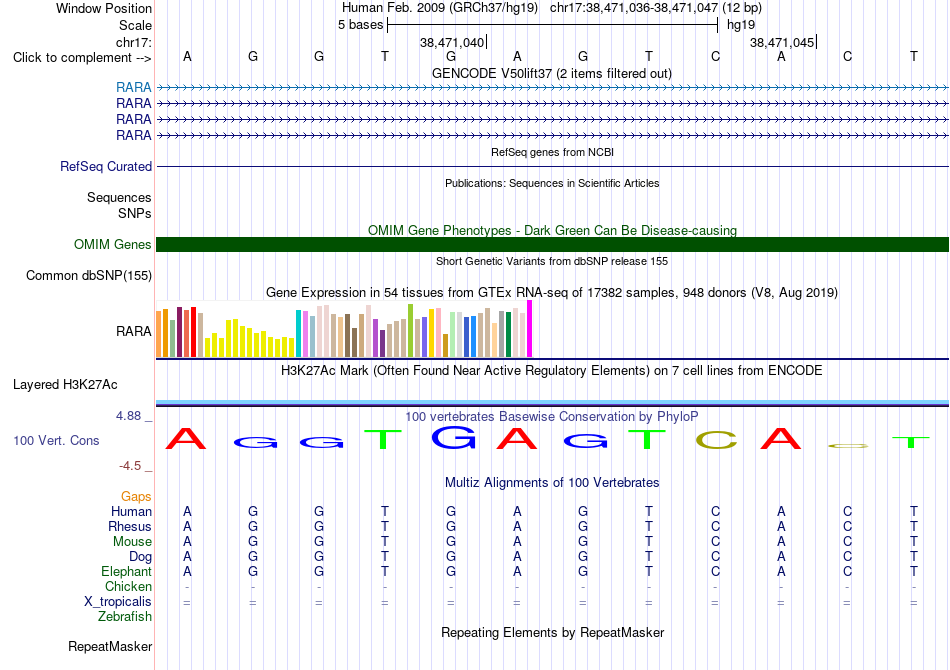Click the Scale track label
The width and height of the screenshot is (950, 670).
coord(135,25)
